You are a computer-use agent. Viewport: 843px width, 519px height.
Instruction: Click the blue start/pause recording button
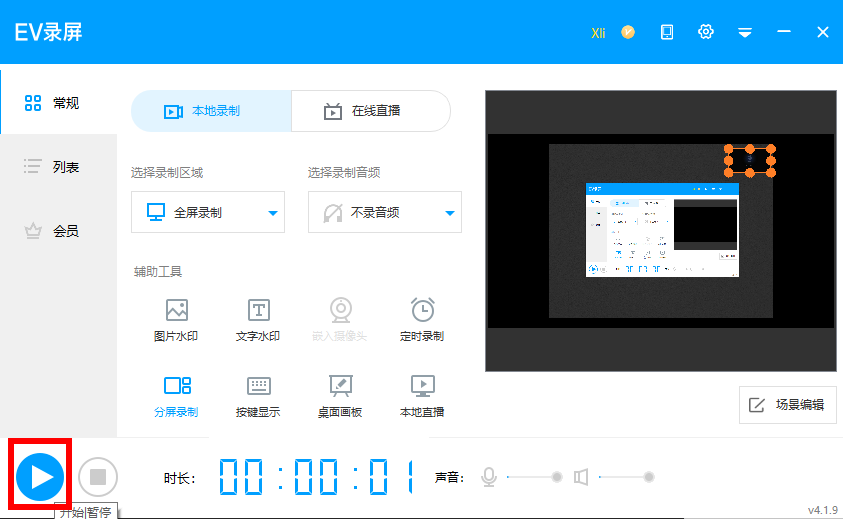pyautogui.click(x=40, y=477)
